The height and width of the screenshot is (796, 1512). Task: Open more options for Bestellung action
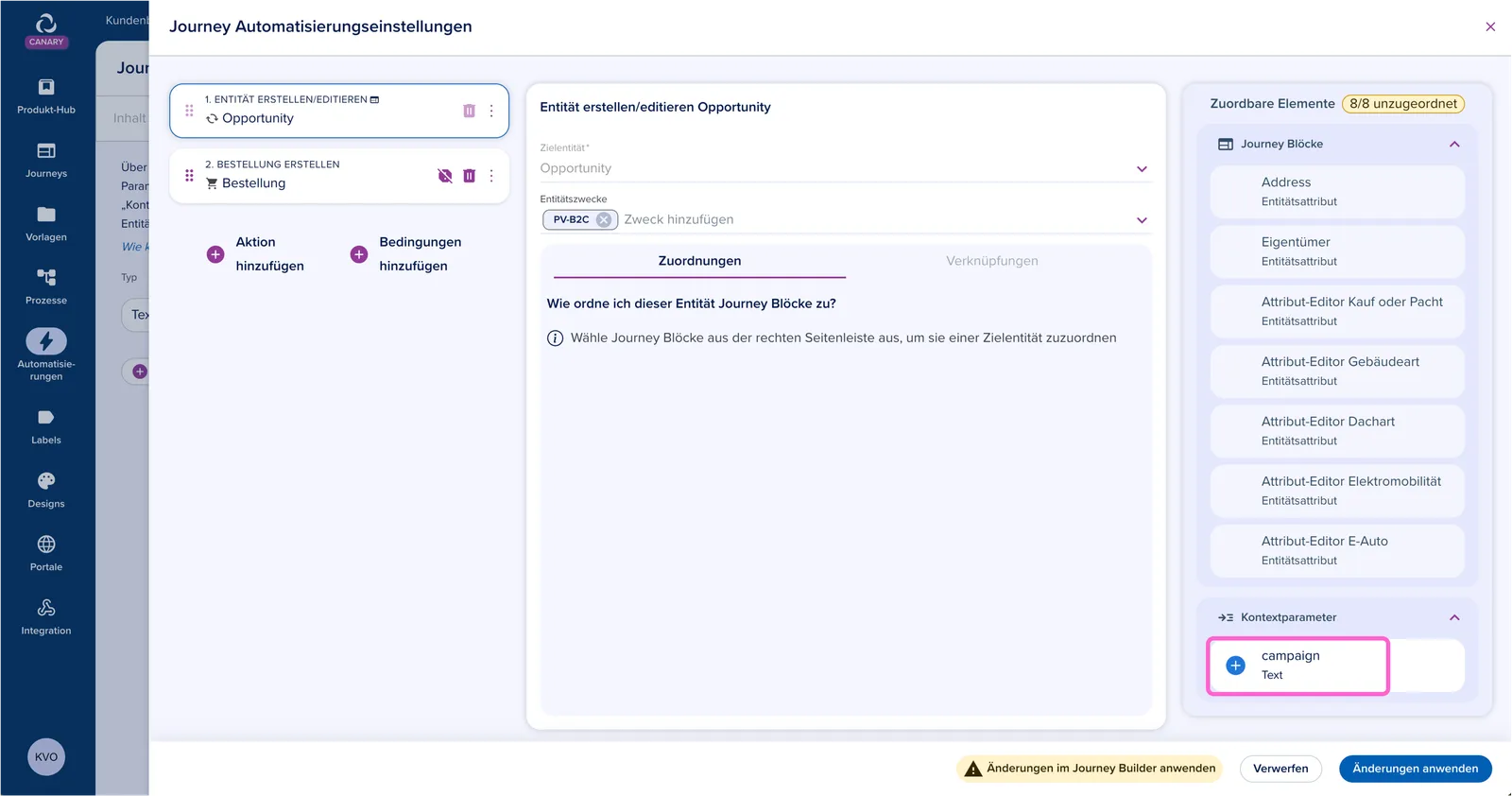pyautogui.click(x=491, y=176)
